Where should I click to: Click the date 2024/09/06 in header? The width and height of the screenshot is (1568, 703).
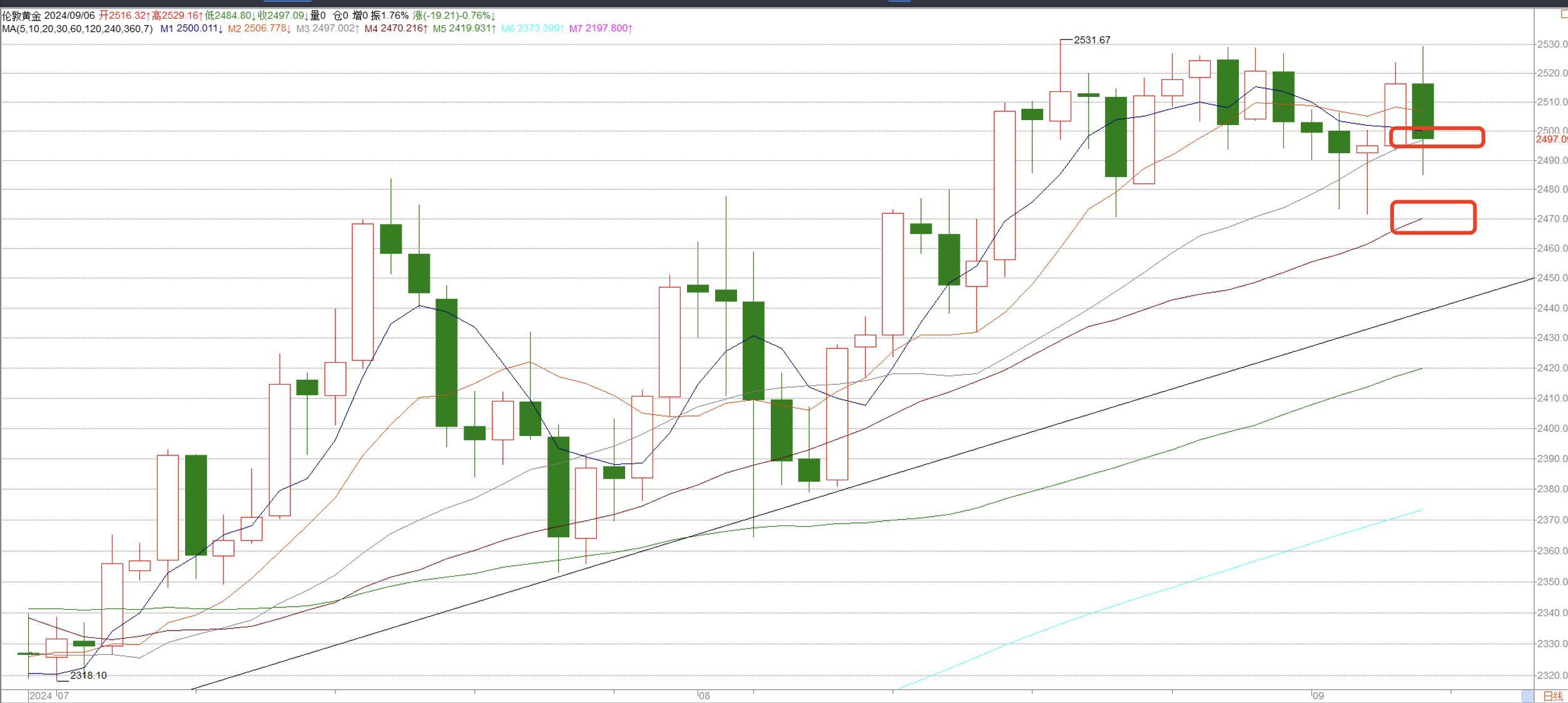(69, 16)
